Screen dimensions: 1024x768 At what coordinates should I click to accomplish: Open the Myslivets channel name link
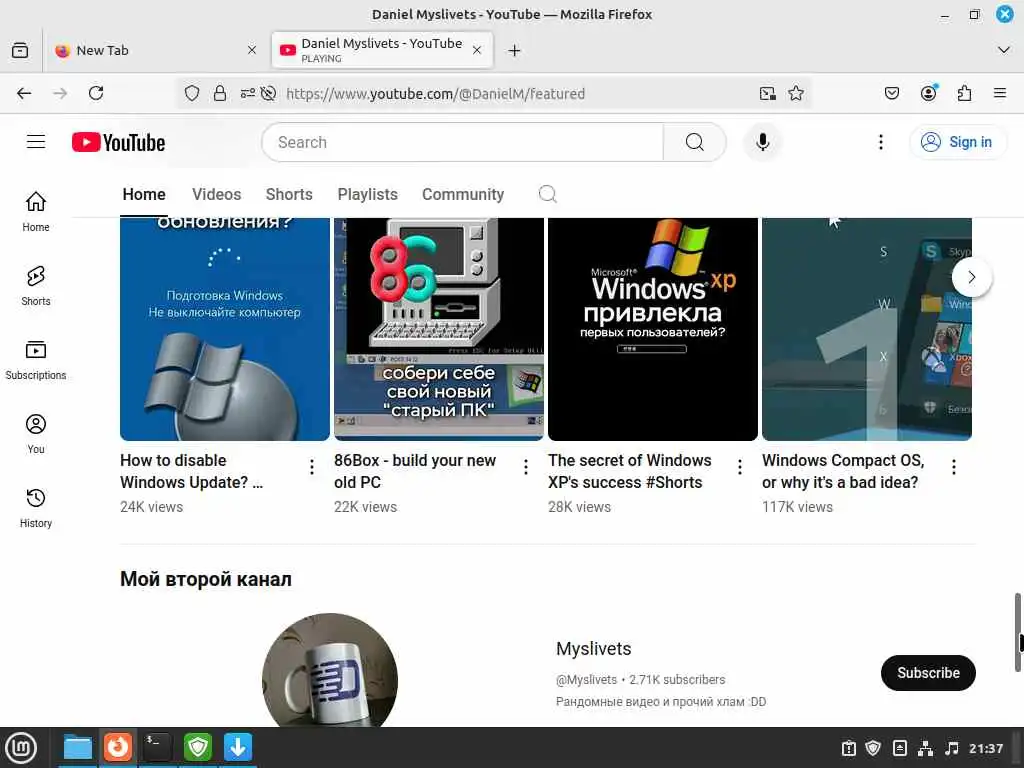(594, 648)
